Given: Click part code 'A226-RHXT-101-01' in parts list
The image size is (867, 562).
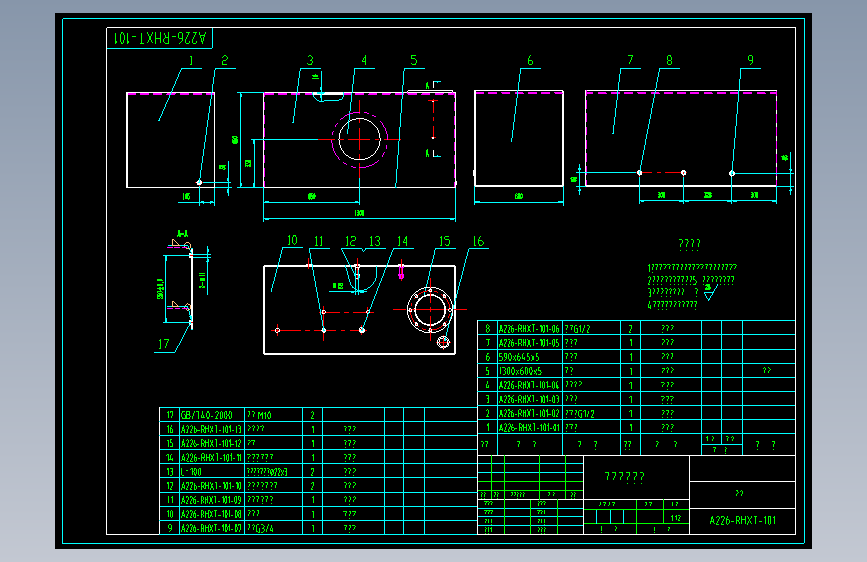Looking at the screenshot, I should pos(529,428).
